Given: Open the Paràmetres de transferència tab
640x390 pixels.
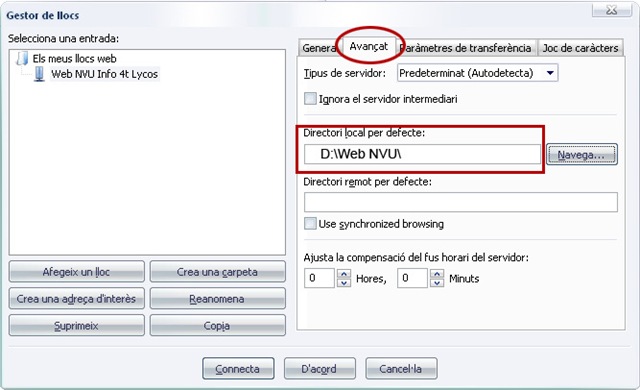Looking at the screenshot, I should coord(467,48).
